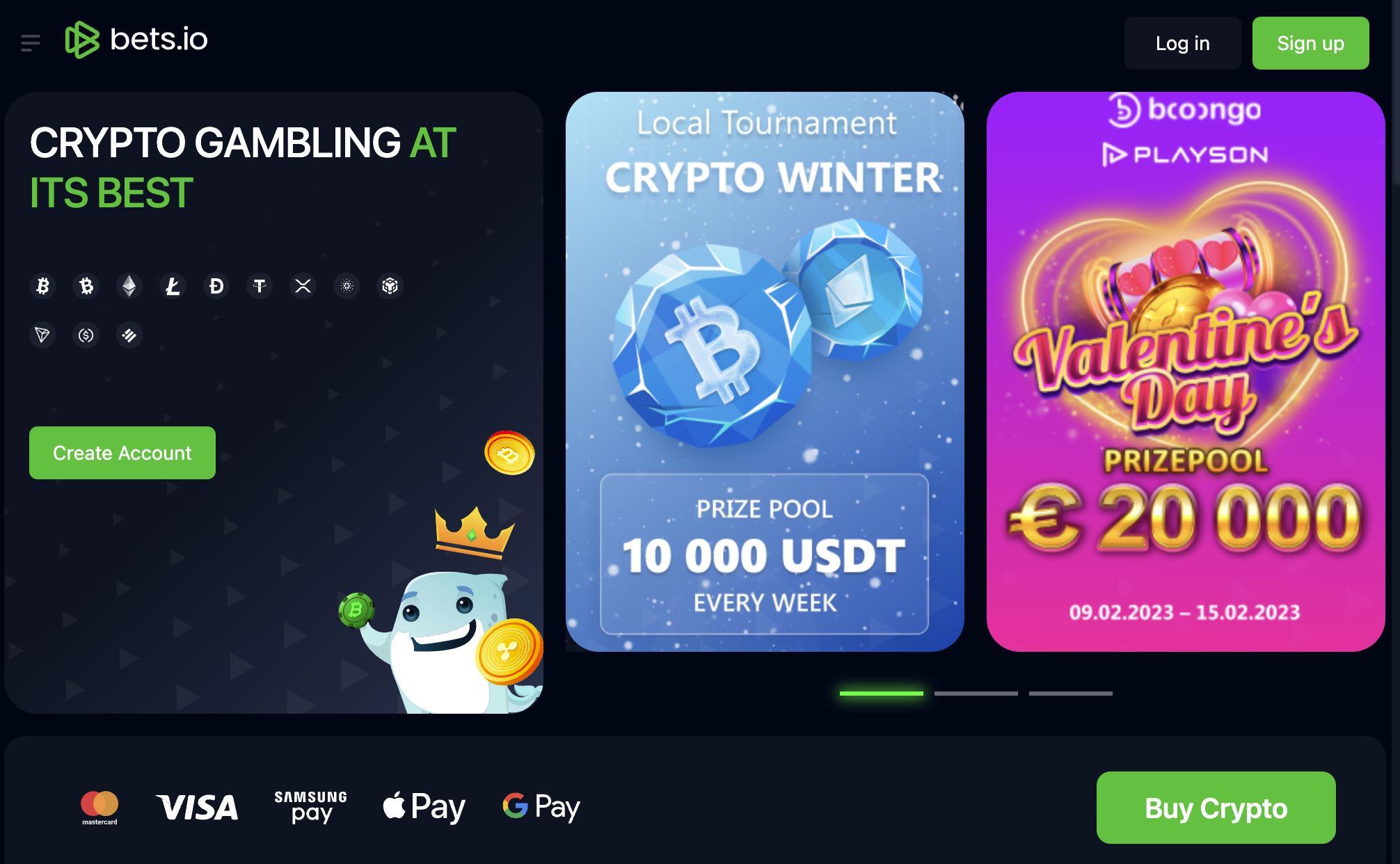1400x864 pixels.
Task: Select the XRP coin icon
Action: point(303,286)
